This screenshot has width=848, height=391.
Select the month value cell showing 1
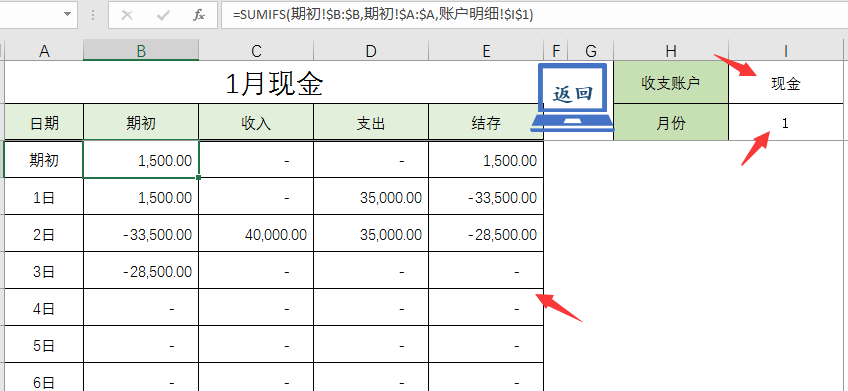click(x=785, y=123)
